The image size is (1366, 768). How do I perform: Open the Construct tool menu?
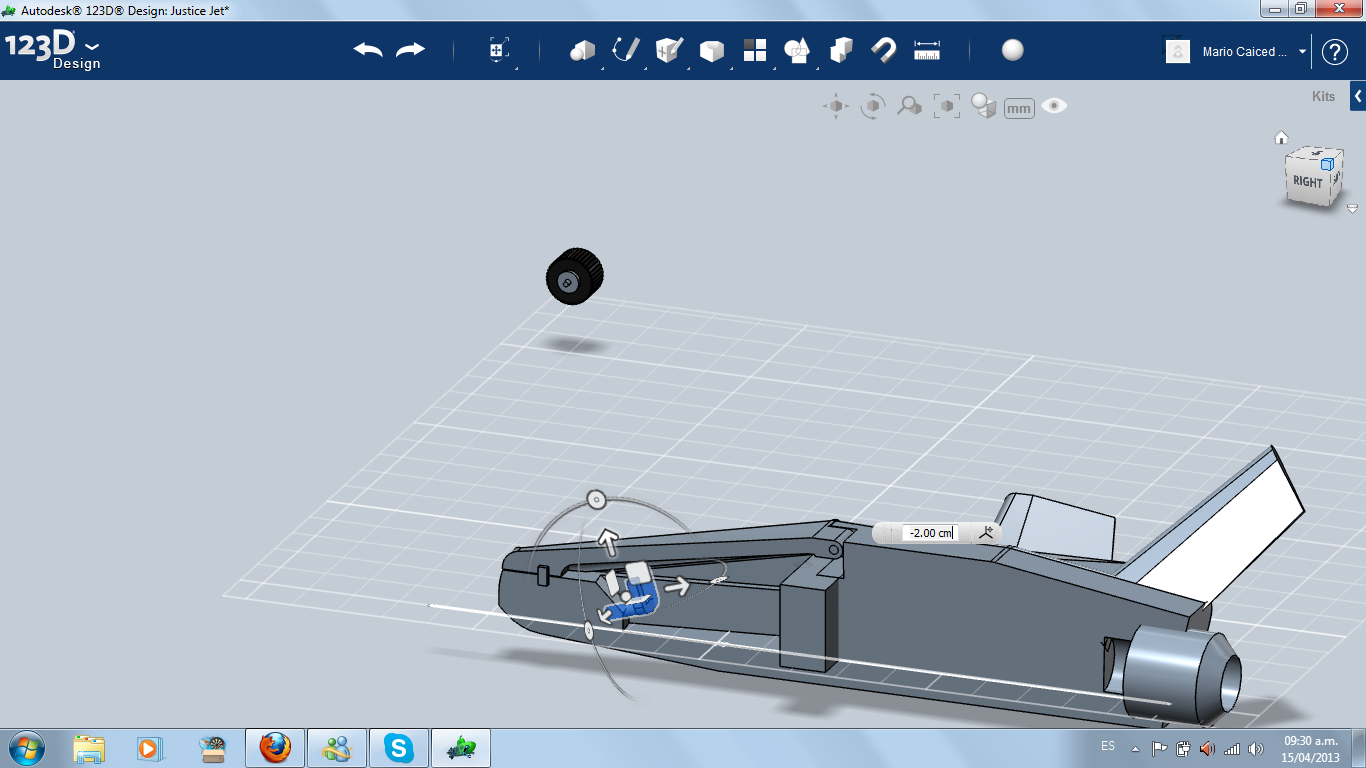coord(668,50)
